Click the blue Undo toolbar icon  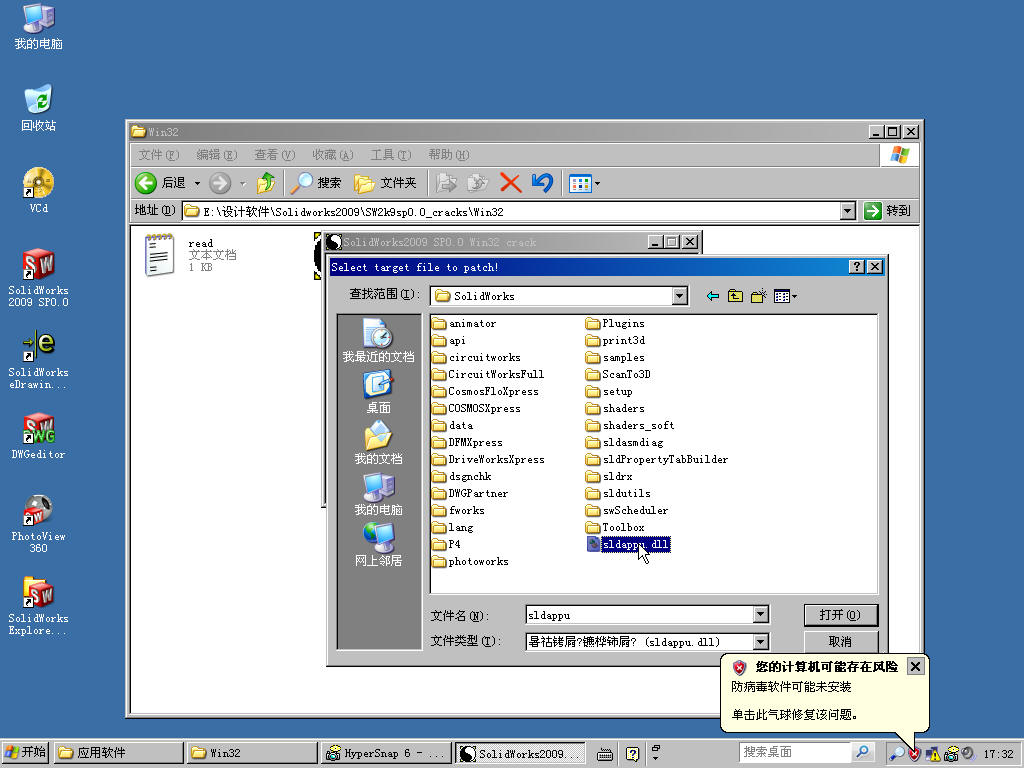(x=542, y=183)
